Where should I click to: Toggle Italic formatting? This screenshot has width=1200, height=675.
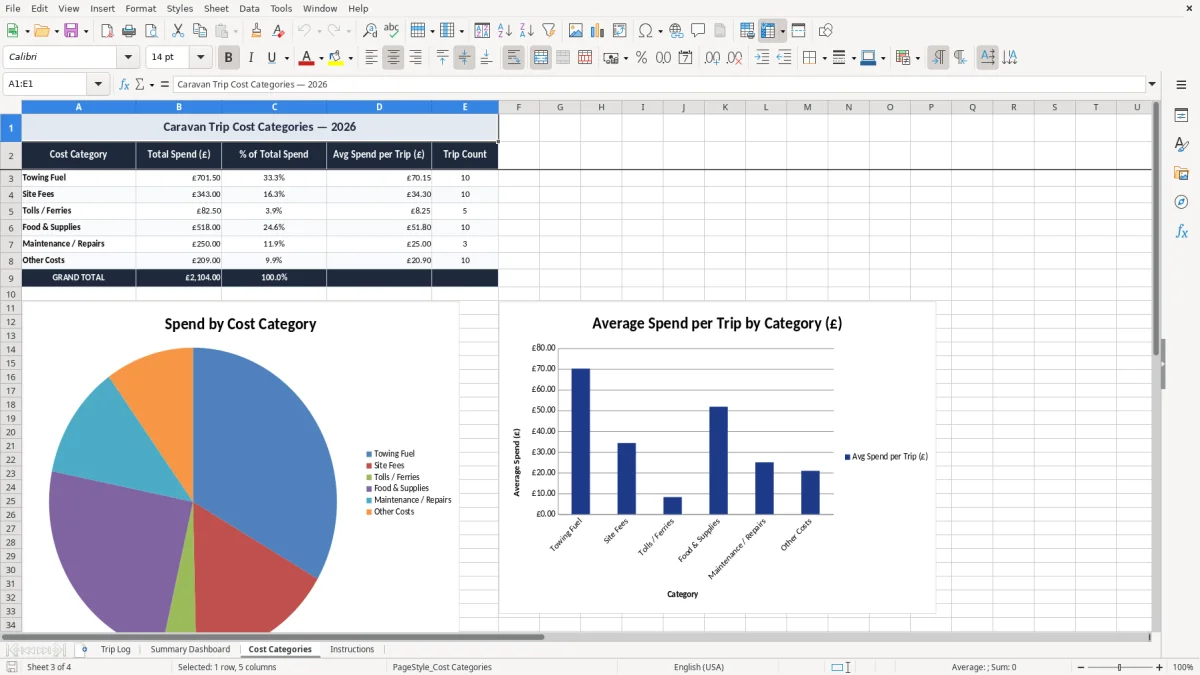pyautogui.click(x=250, y=58)
